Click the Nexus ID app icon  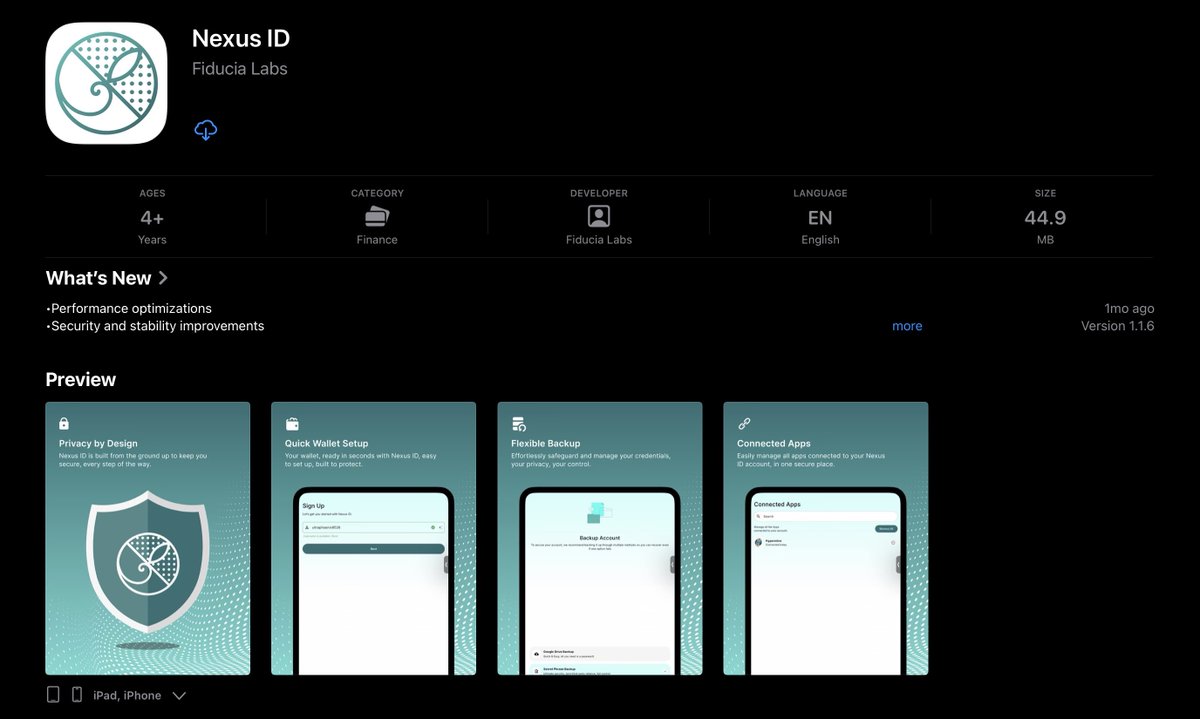coord(106,83)
